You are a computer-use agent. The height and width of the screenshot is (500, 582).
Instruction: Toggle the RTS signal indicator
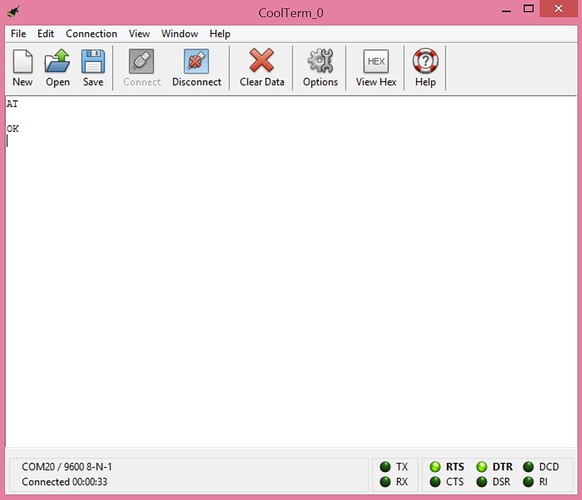(x=435, y=467)
